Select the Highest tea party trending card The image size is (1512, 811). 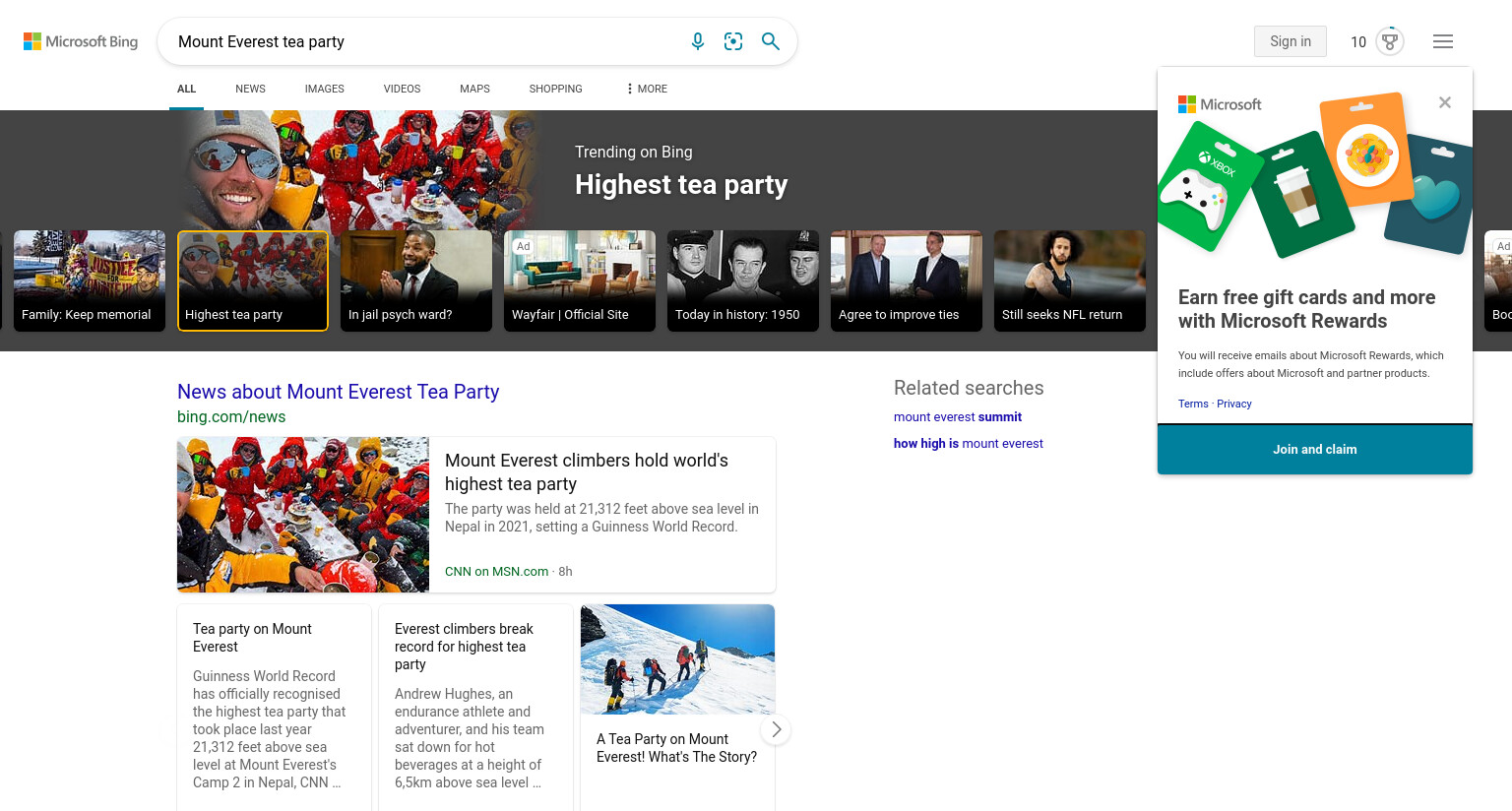pos(253,281)
